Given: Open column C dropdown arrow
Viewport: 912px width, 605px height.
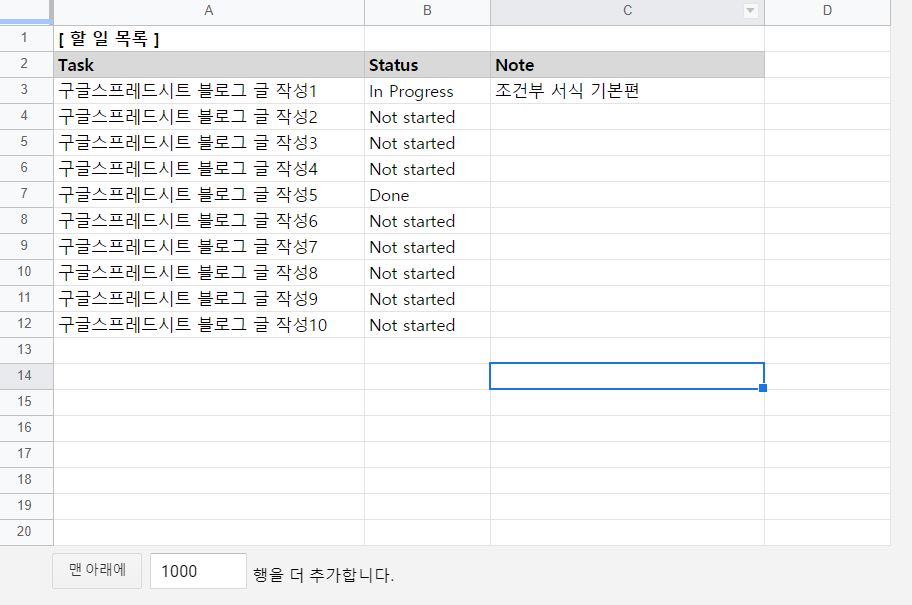Looking at the screenshot, I should [750, 10].
